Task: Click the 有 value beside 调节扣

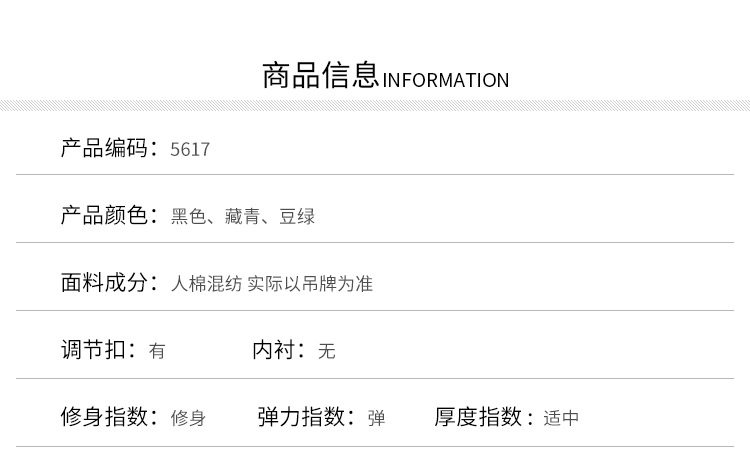Action: [x=157, y=352]
